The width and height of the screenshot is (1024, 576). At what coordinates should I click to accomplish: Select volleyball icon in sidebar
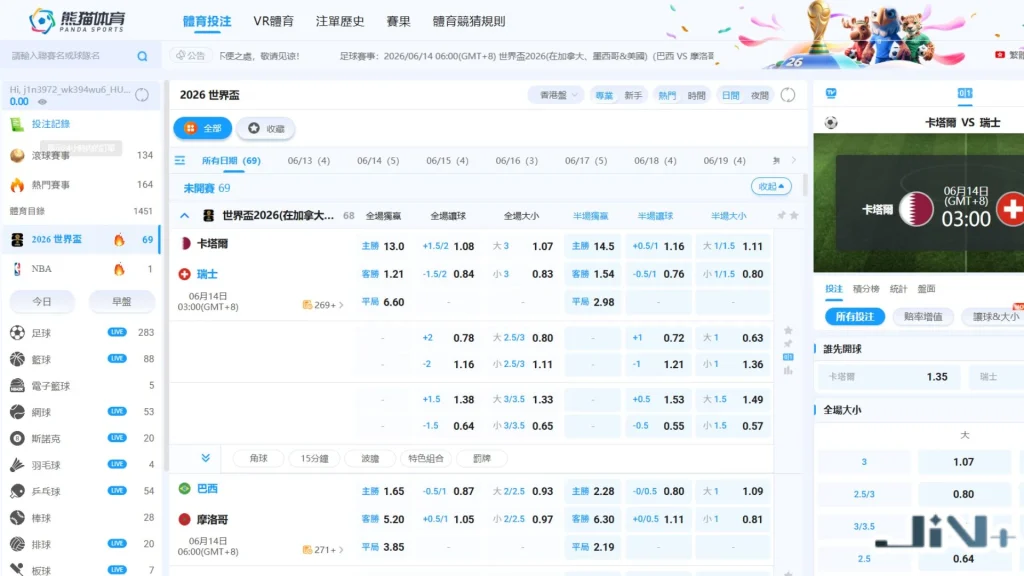(x=18, y=544)
